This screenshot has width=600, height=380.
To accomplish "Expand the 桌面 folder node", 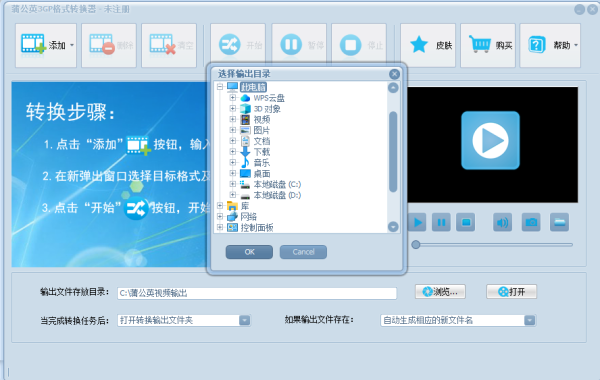I will point(233,173).
